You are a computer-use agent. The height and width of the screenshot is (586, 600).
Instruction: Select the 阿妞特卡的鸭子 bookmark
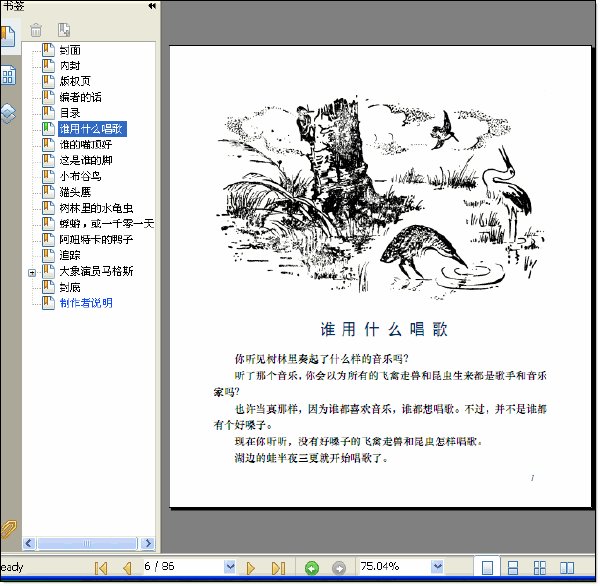(96, 240)
